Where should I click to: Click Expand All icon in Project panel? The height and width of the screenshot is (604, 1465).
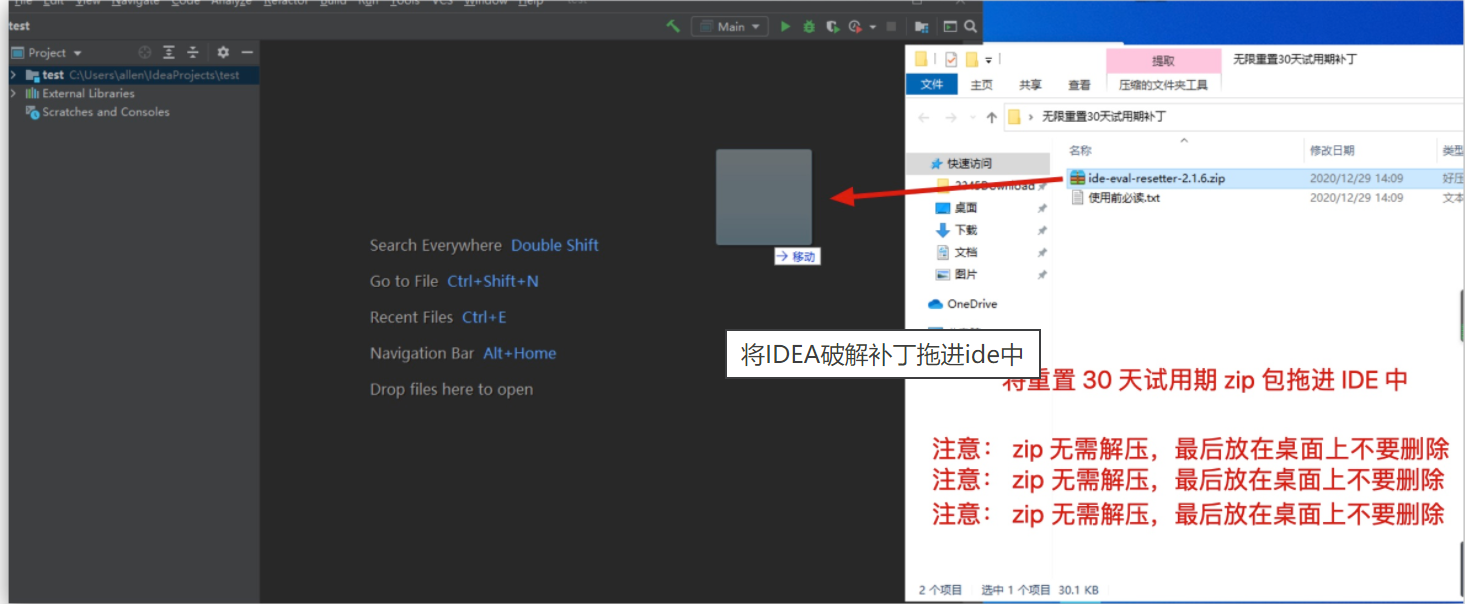[x=169, y=52]
